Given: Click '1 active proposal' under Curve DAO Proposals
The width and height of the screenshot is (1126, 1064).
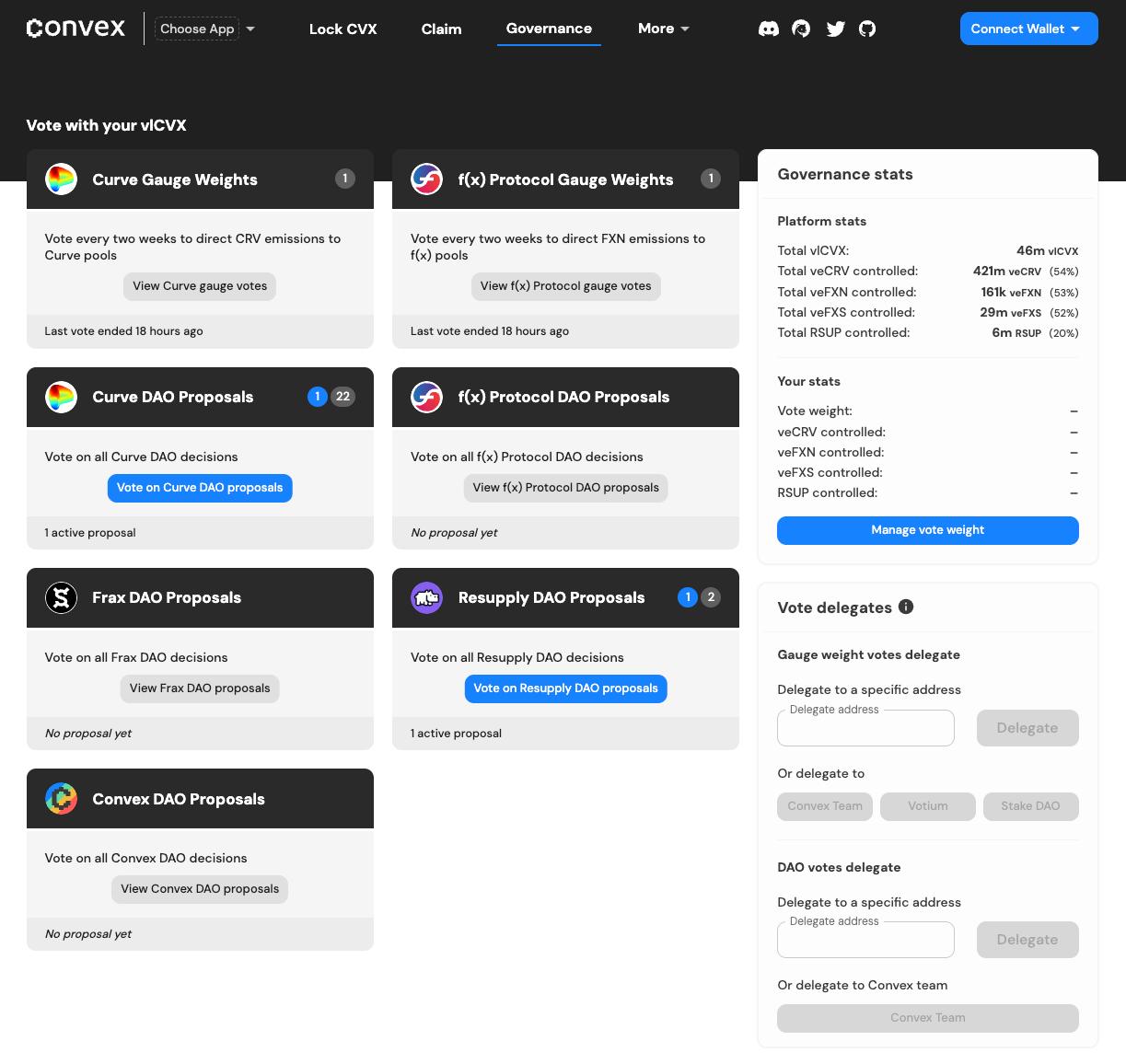Looking at the screenshot, I should pos(90,533).
